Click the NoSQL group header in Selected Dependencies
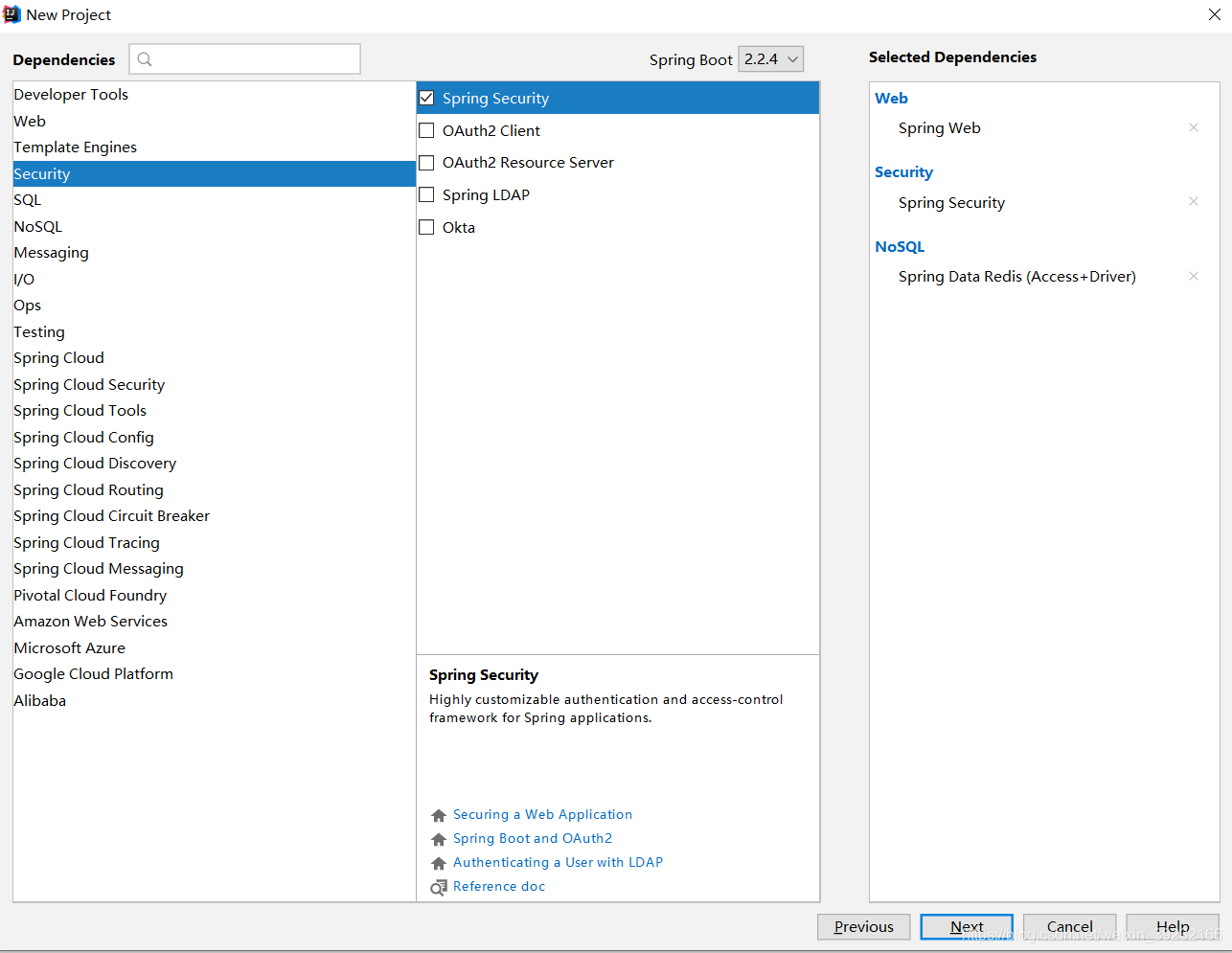This screenshot has width=1232, height=953. 900,246
